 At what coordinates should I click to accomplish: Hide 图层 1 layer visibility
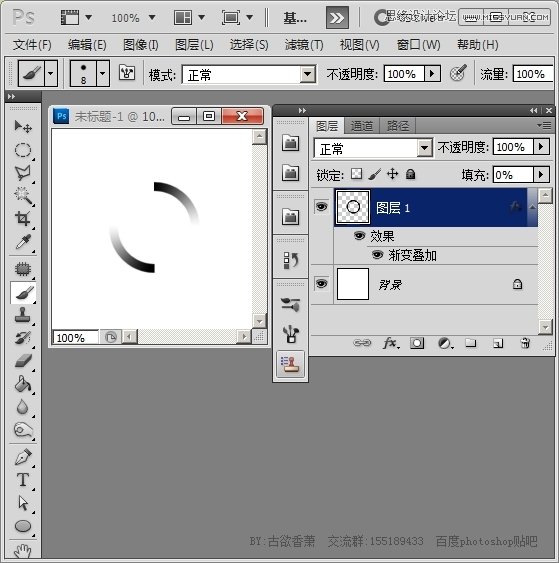[321, 206]
